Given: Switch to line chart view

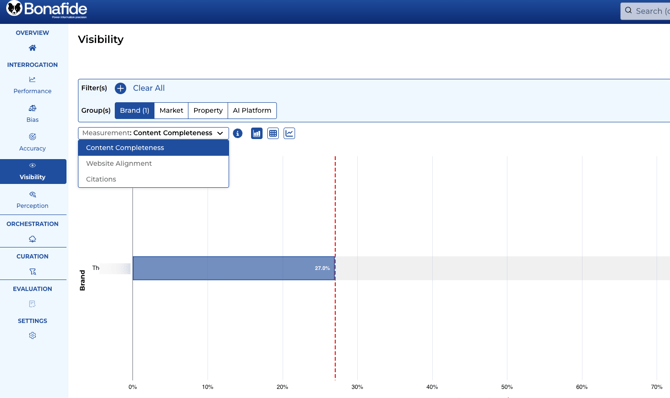Looking at the screenshot, I should pos(289,133).
